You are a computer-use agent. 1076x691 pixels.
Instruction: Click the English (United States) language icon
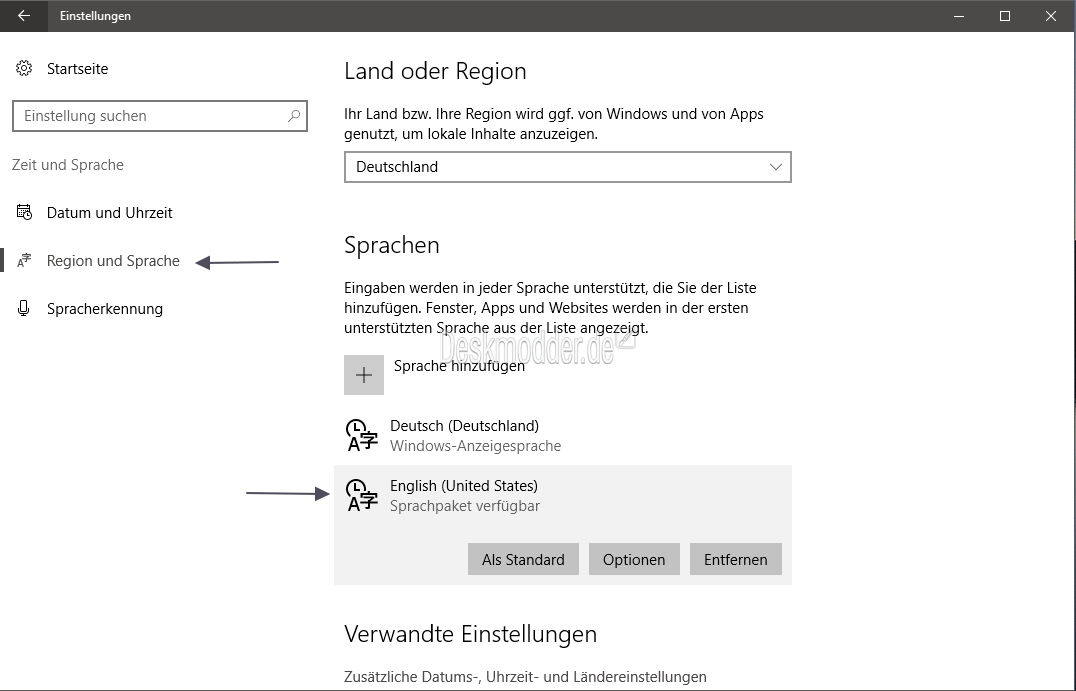[362, 495]
